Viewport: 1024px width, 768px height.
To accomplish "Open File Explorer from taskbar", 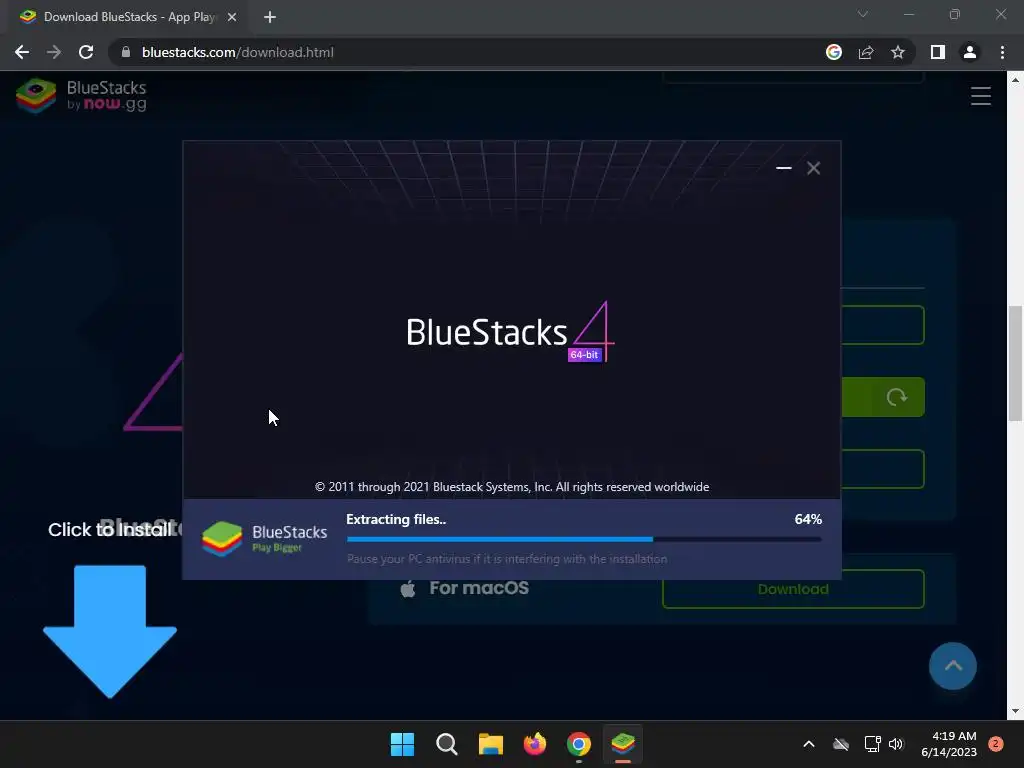I will [490, 744].
